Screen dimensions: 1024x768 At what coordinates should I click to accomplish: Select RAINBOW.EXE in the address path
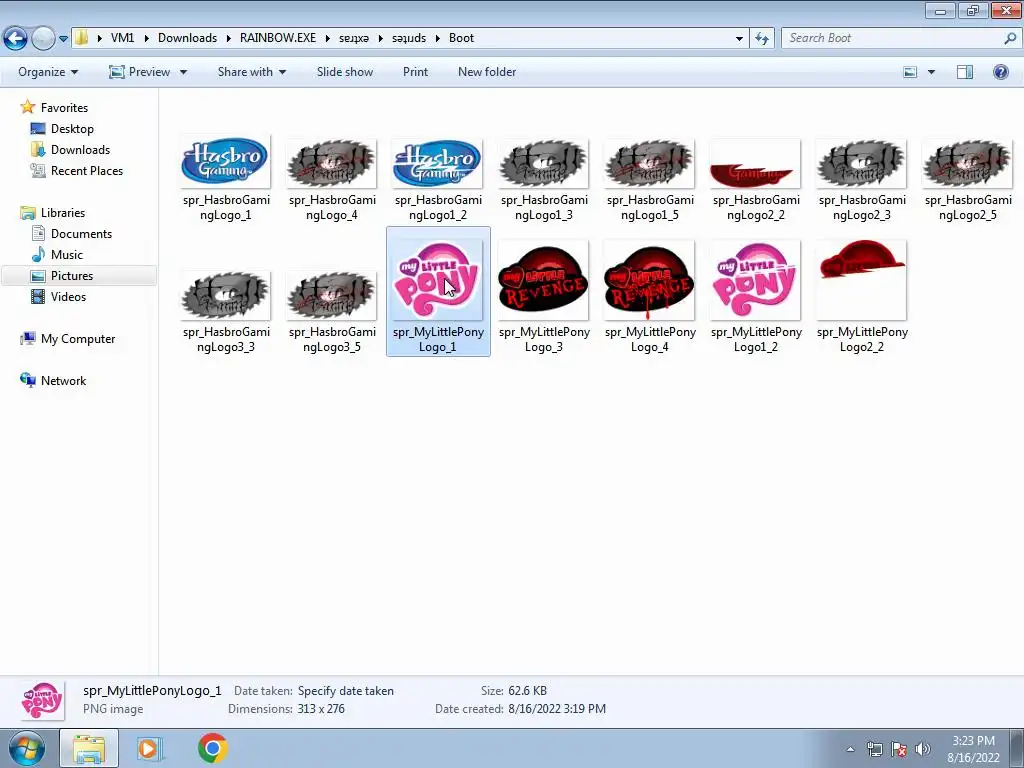point(278,38)
